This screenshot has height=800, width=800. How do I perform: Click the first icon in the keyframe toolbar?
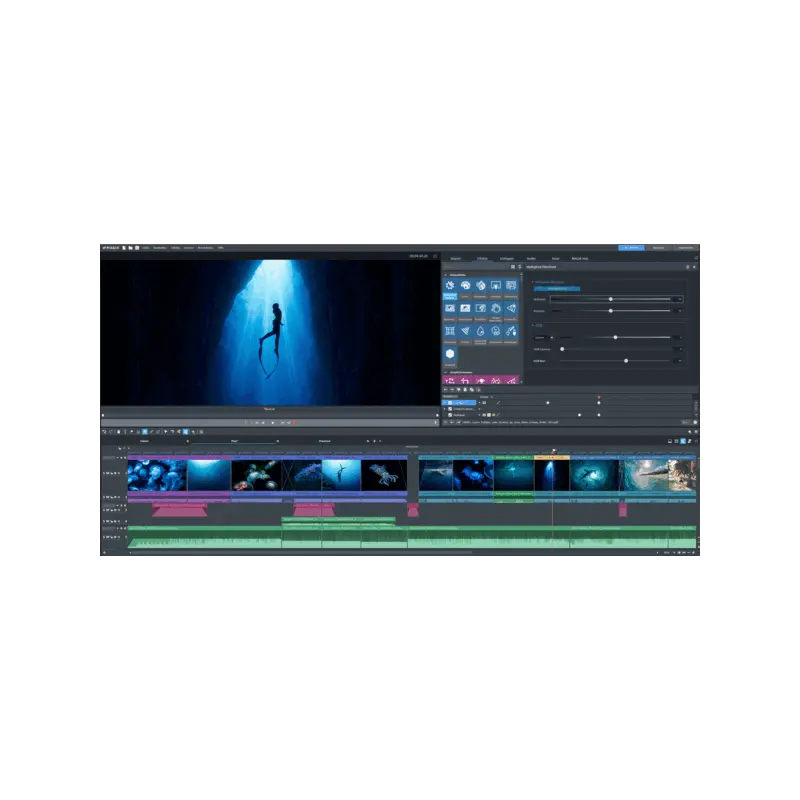pyautogui.click(x=445, y=390)
